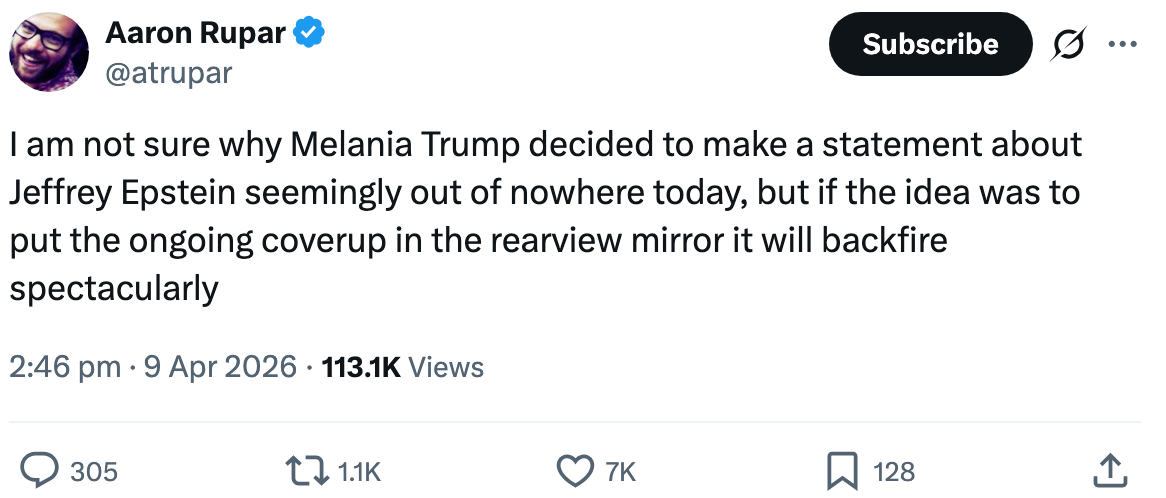Screen dimensions: 1166x498
Task: Toggle the bookmark icon
Action: tap(842, 470)
